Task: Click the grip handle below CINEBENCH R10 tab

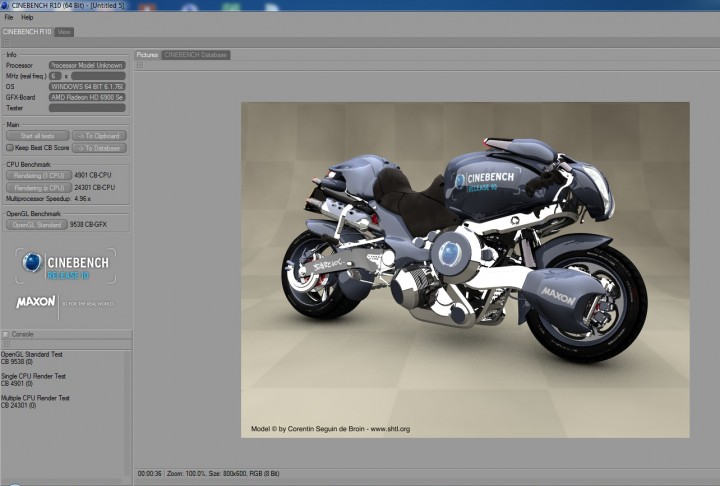Action: coord(6,42)
